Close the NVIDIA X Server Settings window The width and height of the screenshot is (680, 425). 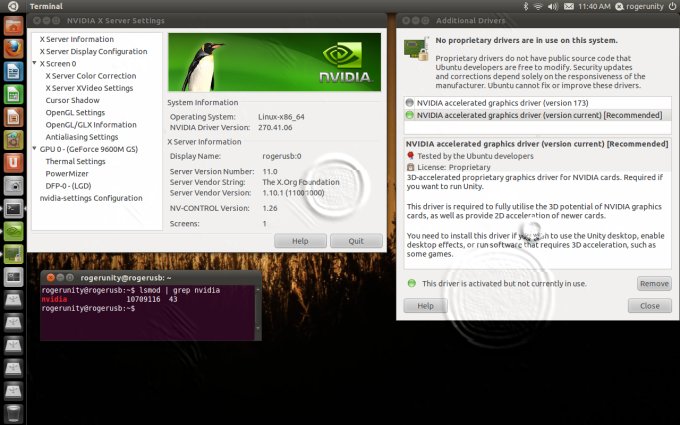[37, 20]
